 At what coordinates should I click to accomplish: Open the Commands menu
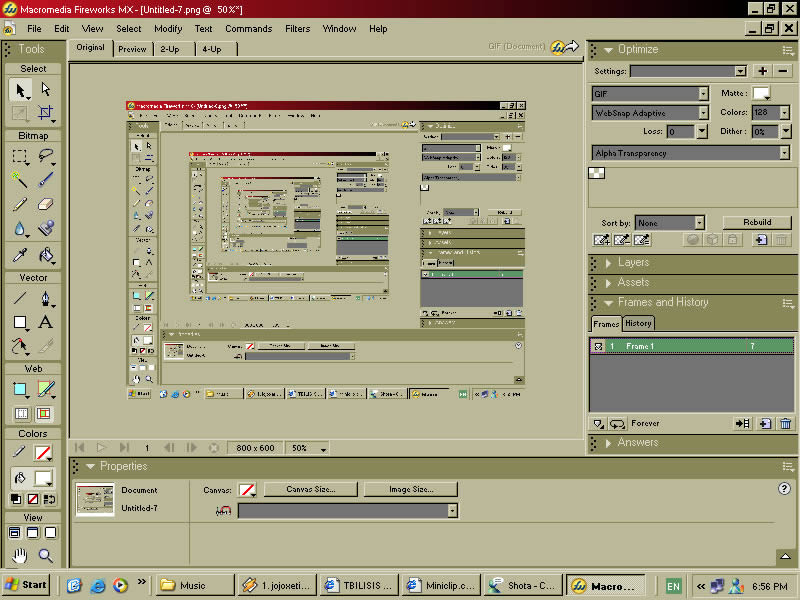pyautogui.click(x=248, y=28)
